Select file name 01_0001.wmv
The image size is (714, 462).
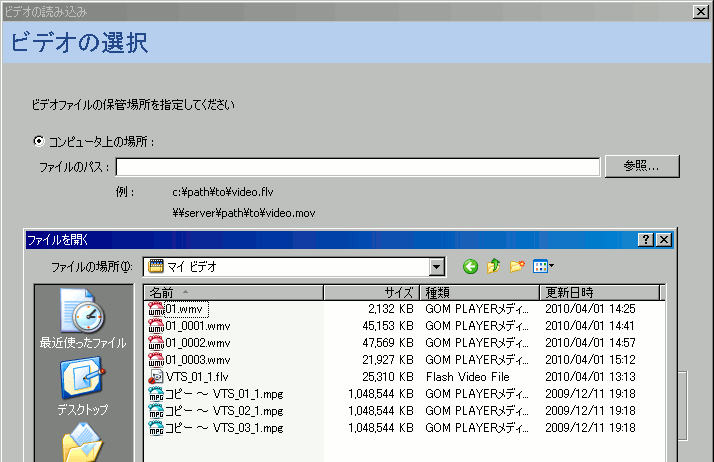(198, 326)
